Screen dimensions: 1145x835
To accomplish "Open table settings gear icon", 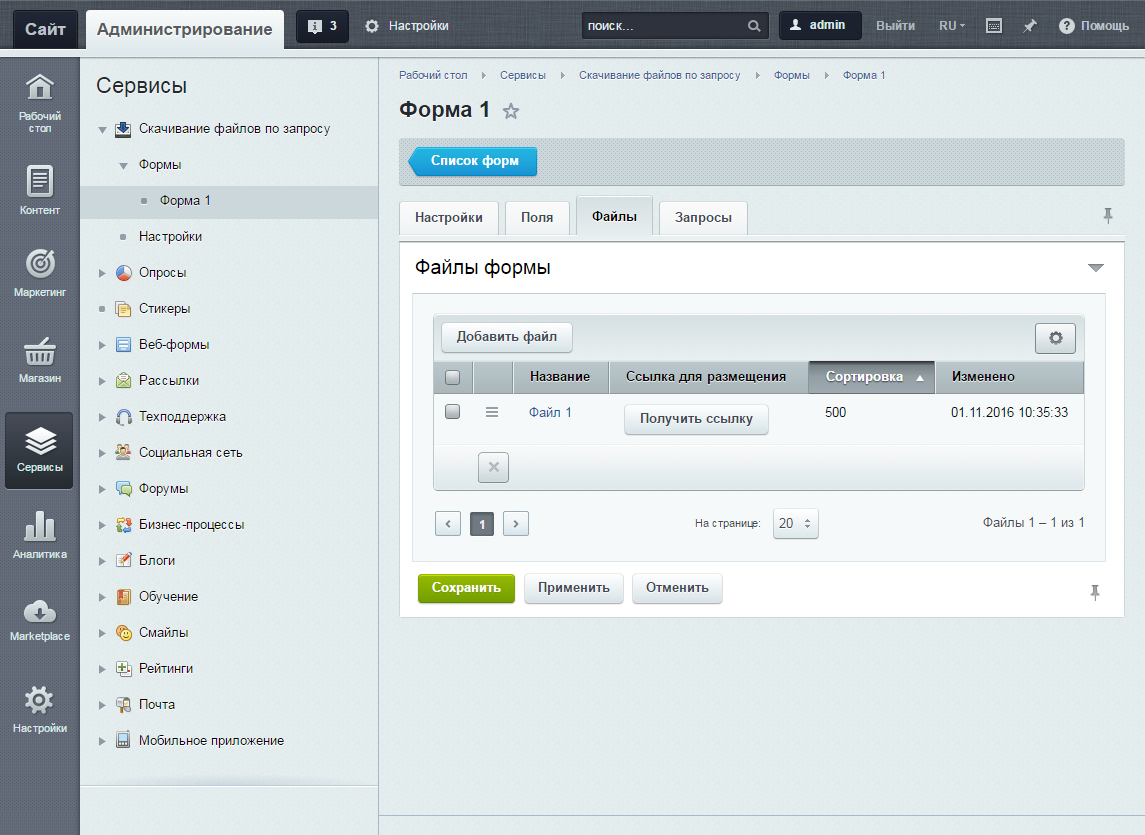I will (1055, 338).
